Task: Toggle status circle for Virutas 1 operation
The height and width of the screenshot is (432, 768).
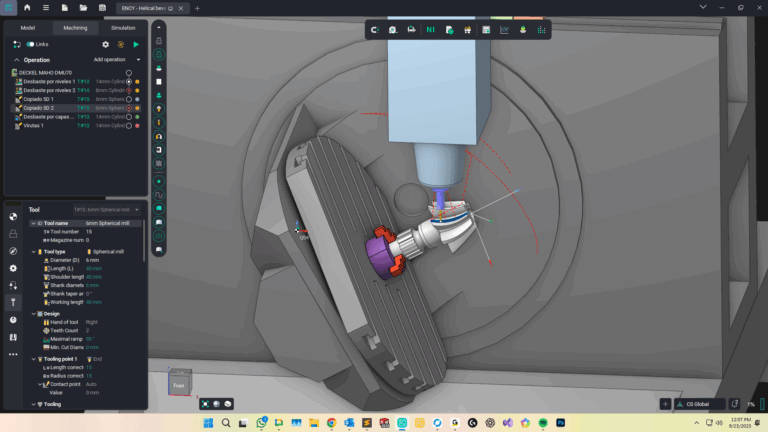Action: point(129,126)
